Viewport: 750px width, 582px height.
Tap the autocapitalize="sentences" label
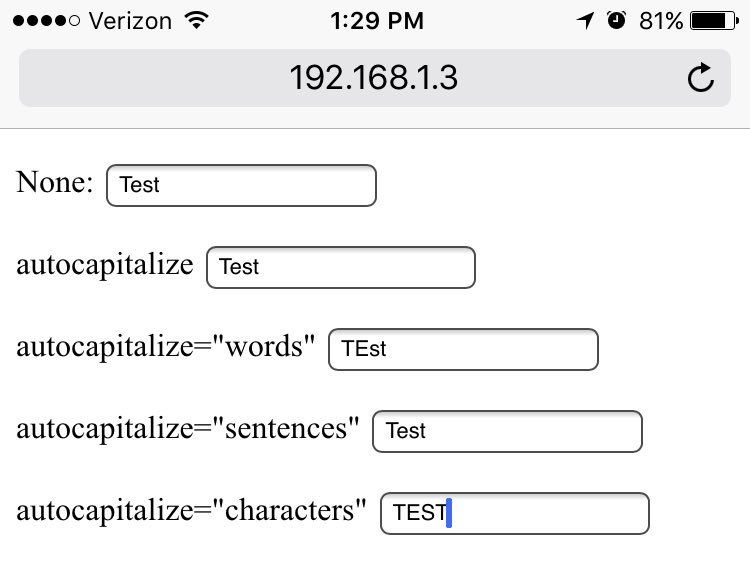(188, 429)
